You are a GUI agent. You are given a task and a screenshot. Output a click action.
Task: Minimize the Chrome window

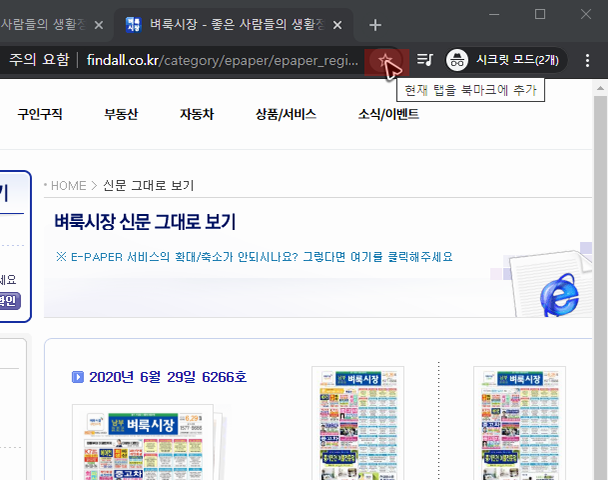pyautogui.click(x=494, y=15)
